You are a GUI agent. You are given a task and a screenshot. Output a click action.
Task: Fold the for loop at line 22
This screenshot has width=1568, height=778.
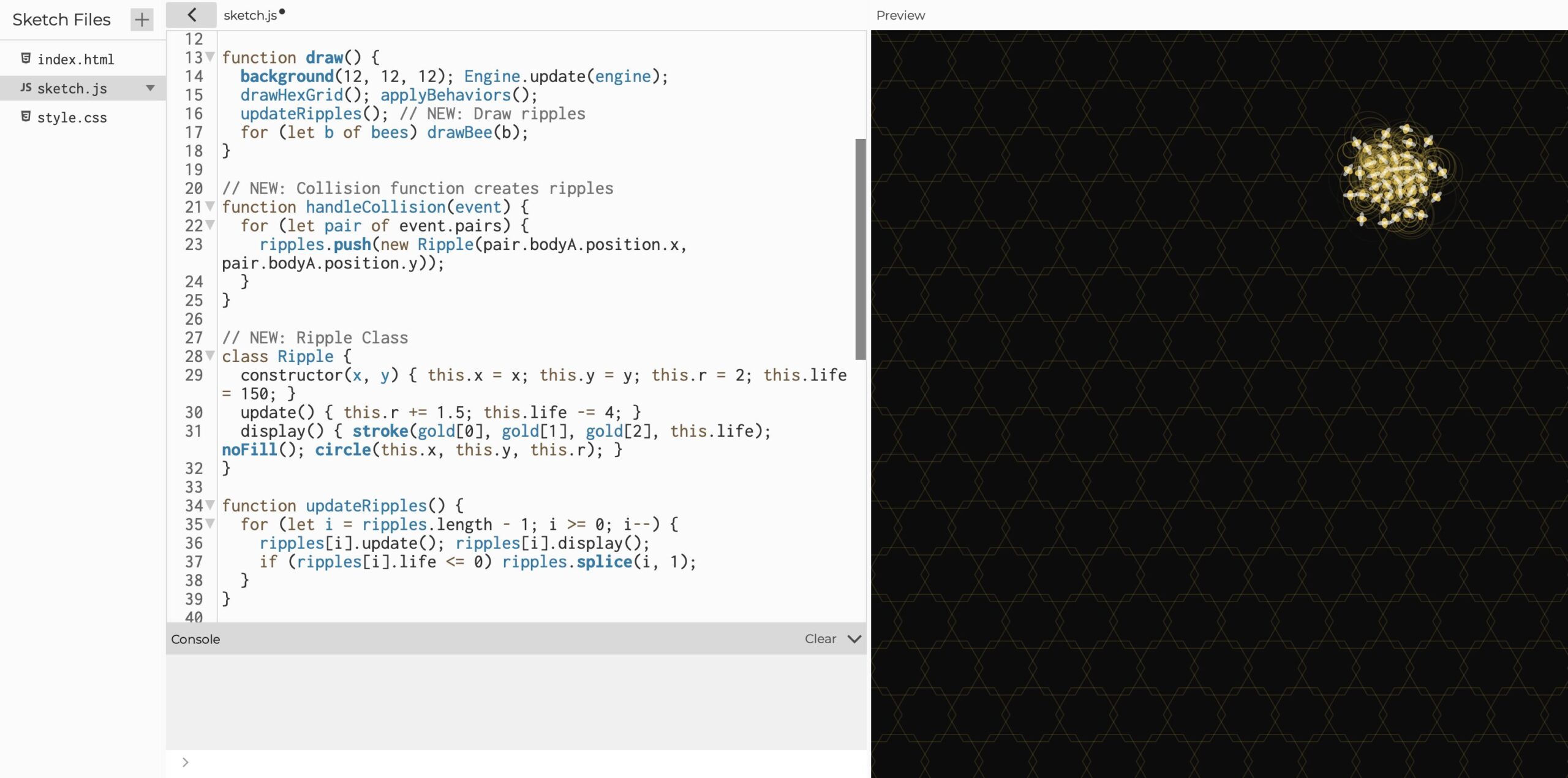point(210,225)
